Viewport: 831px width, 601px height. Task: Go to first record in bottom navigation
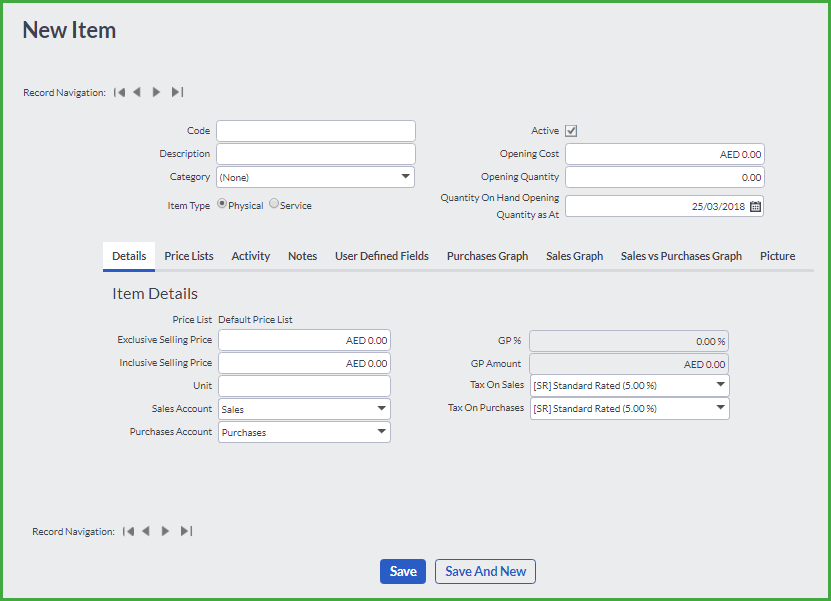pos(128,531)
